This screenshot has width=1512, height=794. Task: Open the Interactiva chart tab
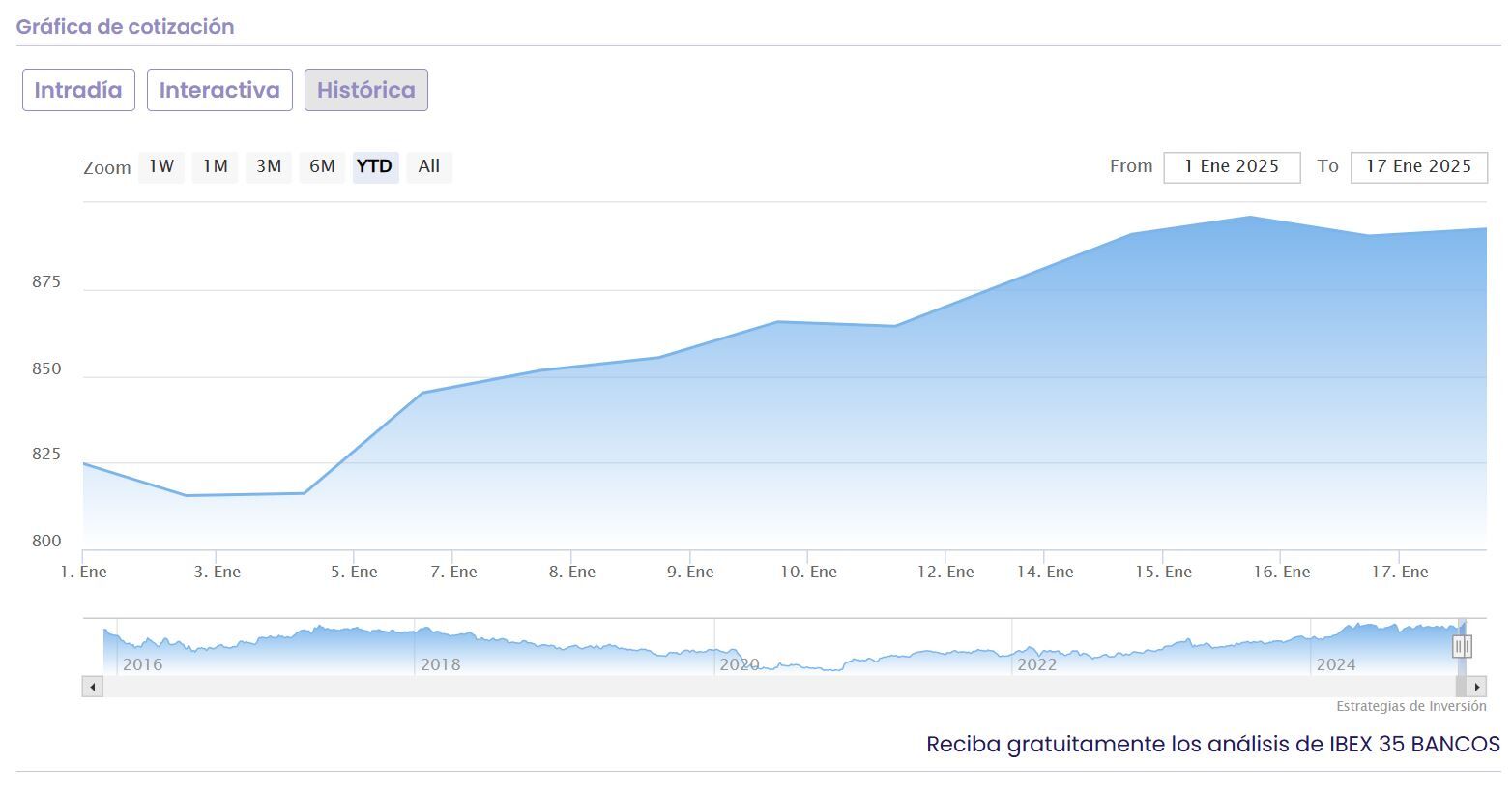[219, 90]
